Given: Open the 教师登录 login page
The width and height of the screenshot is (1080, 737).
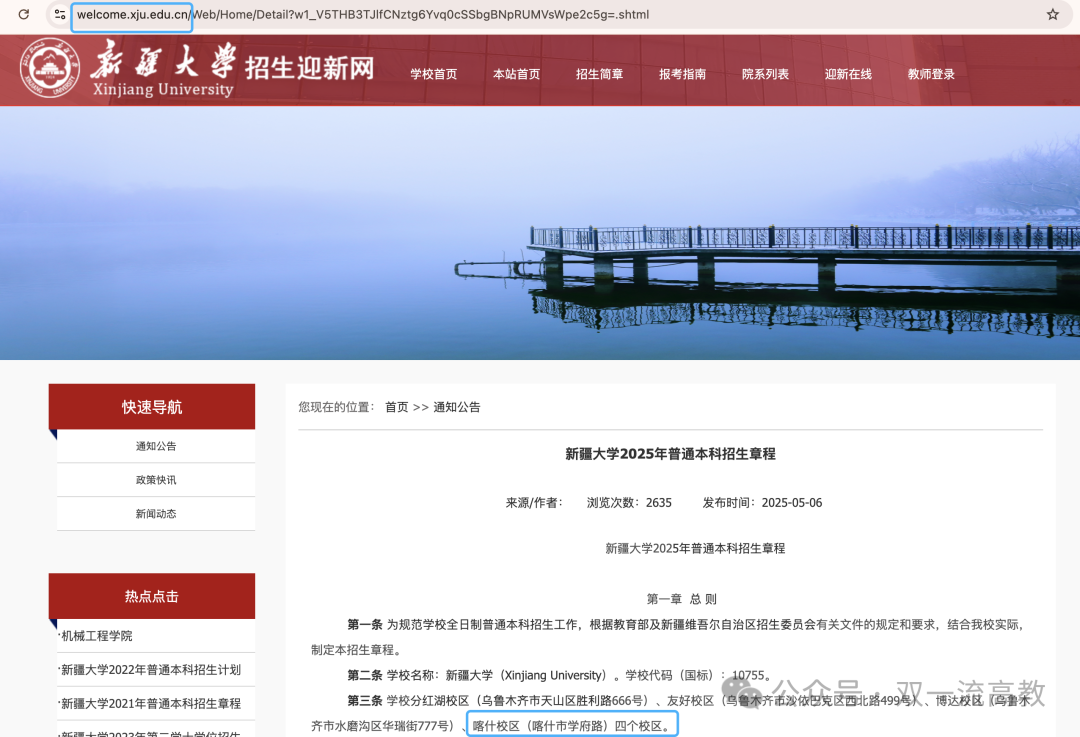Looking at the screenshot, I should (931, 73).
